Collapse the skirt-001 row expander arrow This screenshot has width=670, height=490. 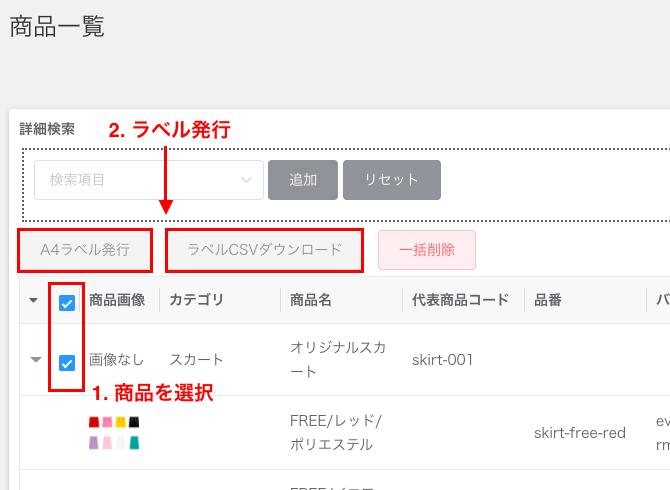click(x=36, y=359)
